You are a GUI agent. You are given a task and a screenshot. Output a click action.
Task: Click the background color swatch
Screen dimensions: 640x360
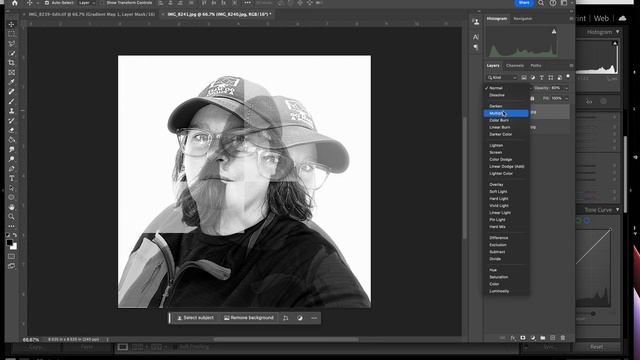(14, 247)
